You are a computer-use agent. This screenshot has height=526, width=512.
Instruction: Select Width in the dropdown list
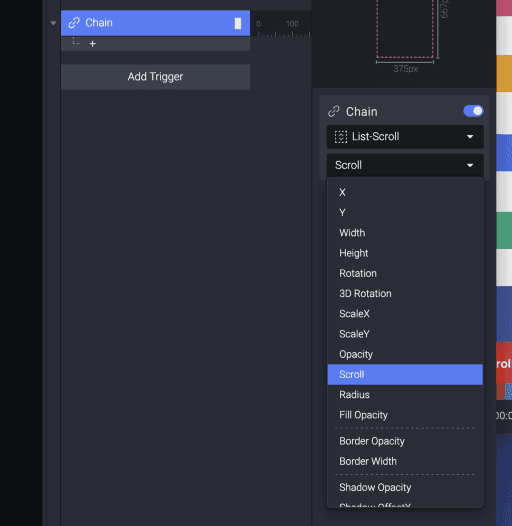pos(405,233)
